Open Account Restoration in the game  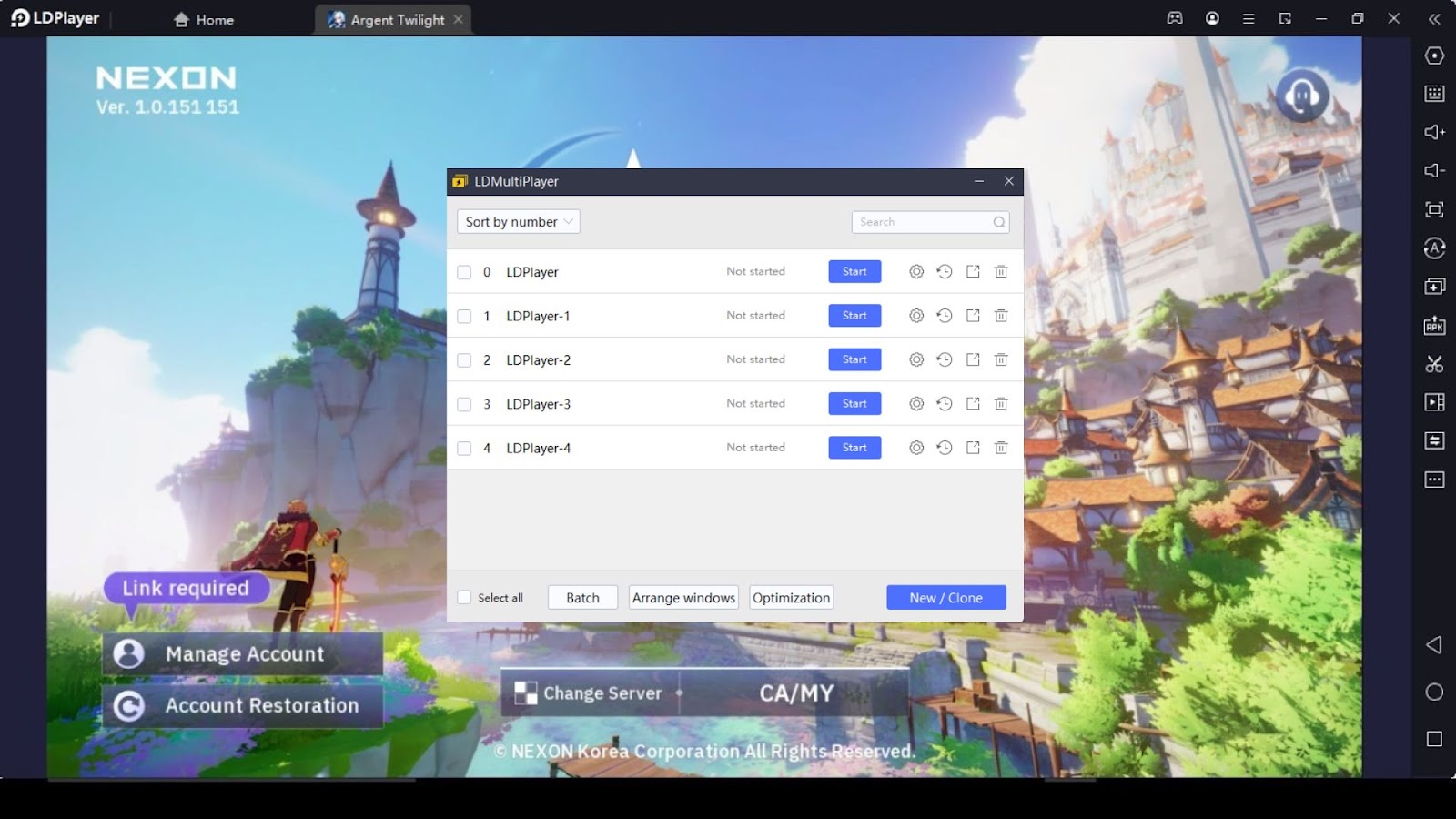click(242, 705)
